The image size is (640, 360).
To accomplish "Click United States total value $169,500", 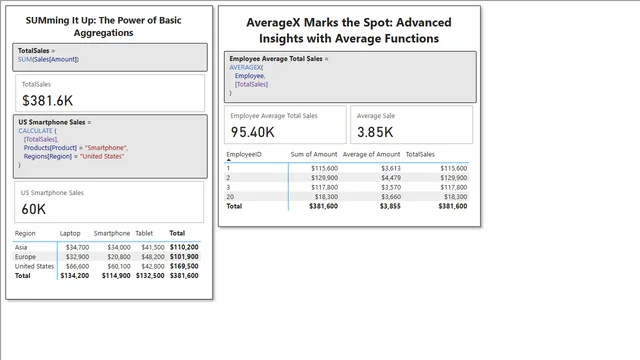I will [x=184, y=266].
